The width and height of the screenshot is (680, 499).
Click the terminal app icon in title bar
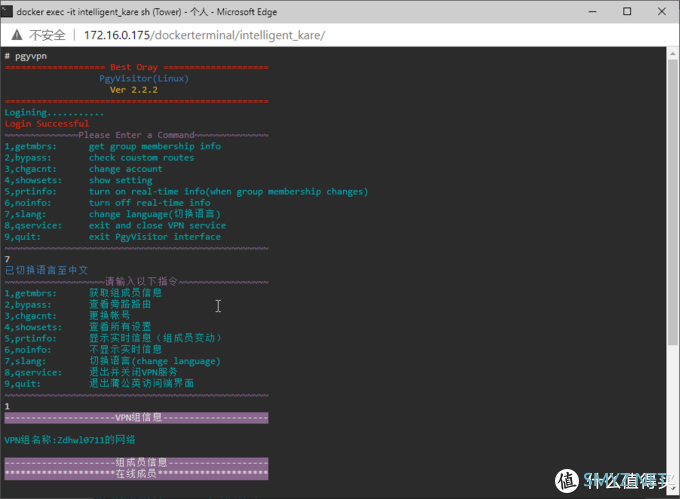[7, 11]
